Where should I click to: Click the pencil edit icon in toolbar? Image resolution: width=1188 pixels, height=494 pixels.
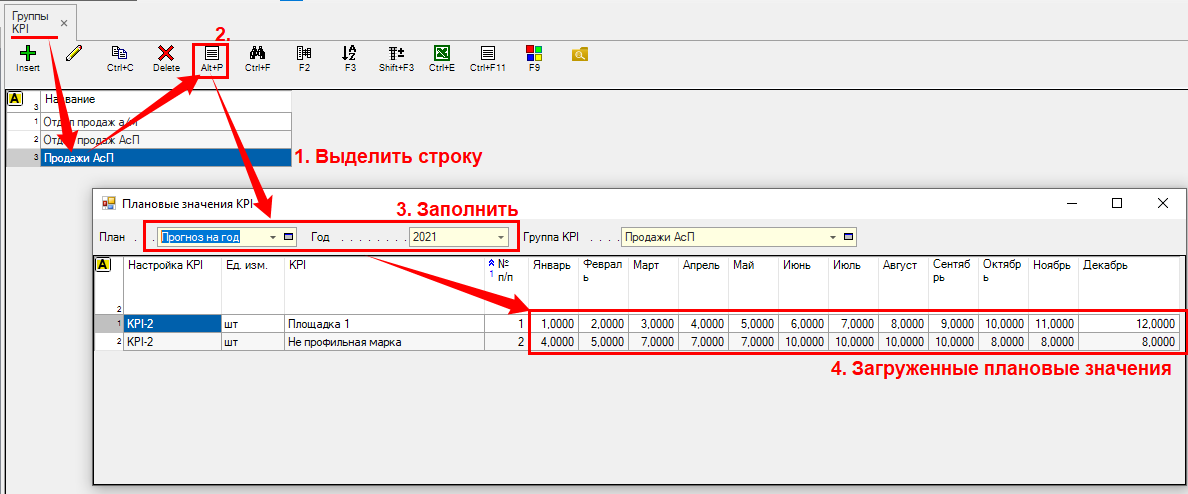73,52
